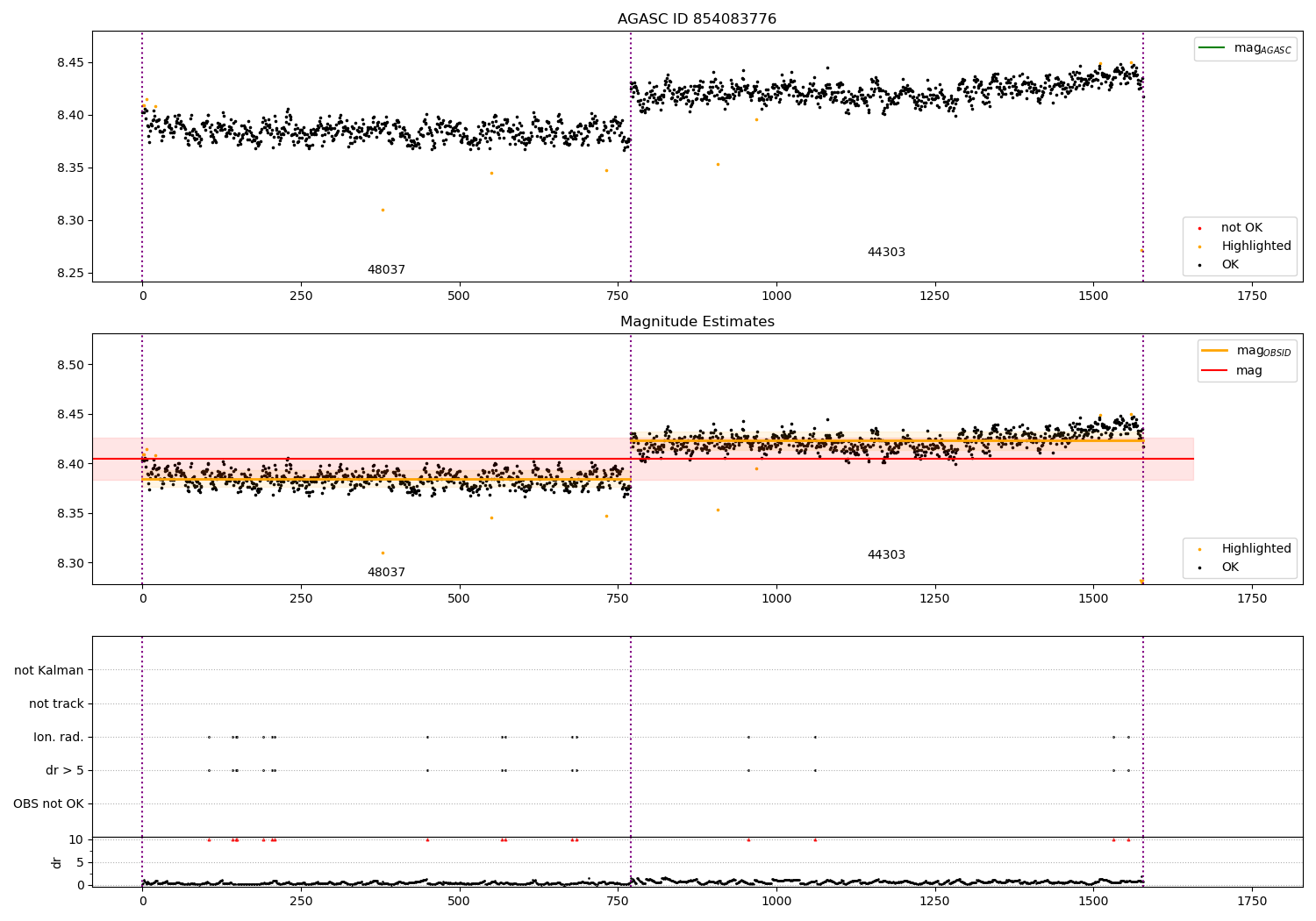The image size is (1316, 921).
Task: Click x-axis tick 1000 in the Magnitude Estimates plot
Action: coord(776,599)
